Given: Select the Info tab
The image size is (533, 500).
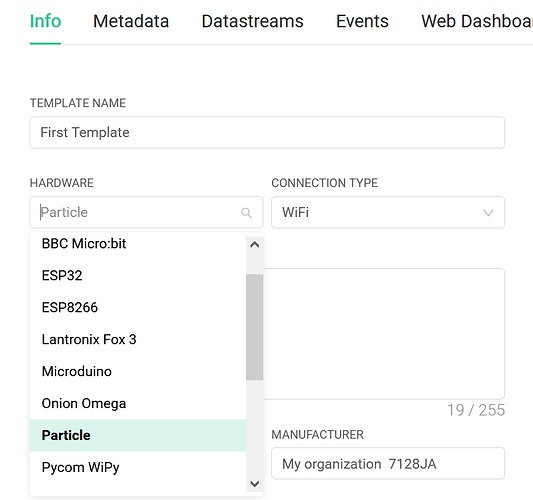Looking at the screenshot, I should click(x=45, y=21).
